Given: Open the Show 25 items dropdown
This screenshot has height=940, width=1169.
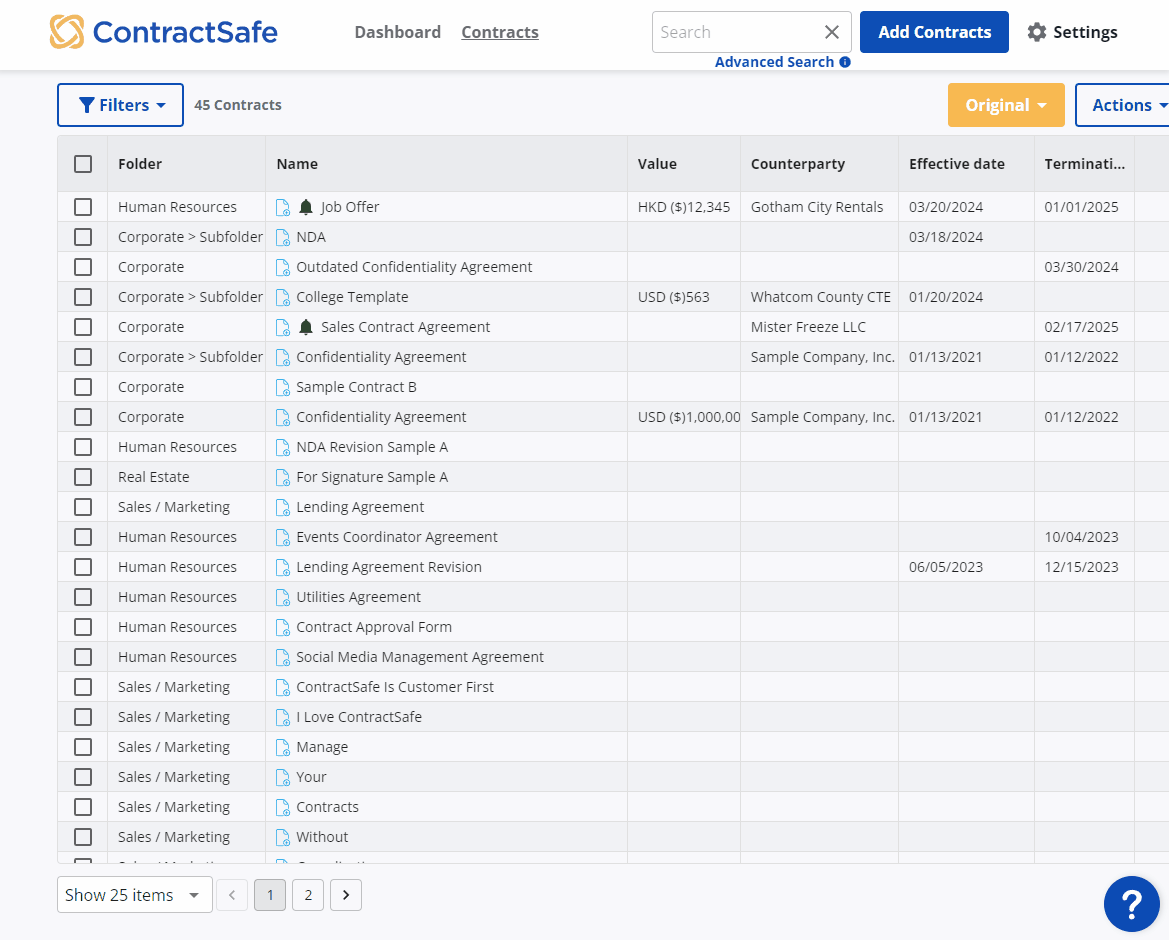Looking at the screenshot, I should coord(134,895).
